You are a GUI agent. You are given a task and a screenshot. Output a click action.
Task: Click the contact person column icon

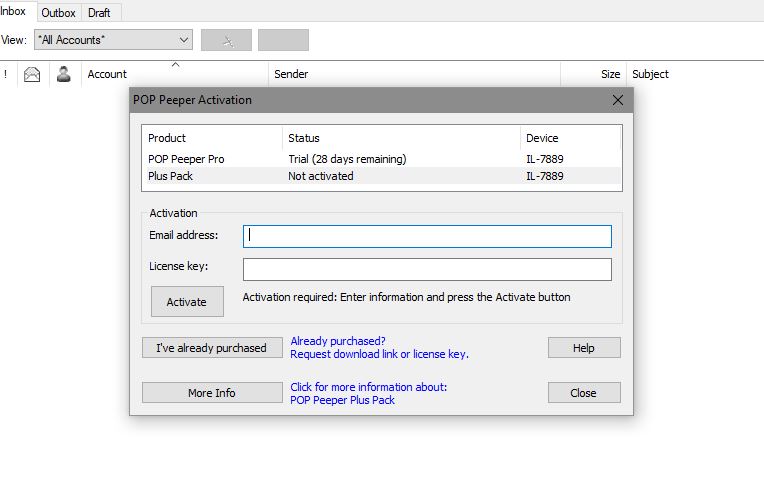tap(64, 74)
